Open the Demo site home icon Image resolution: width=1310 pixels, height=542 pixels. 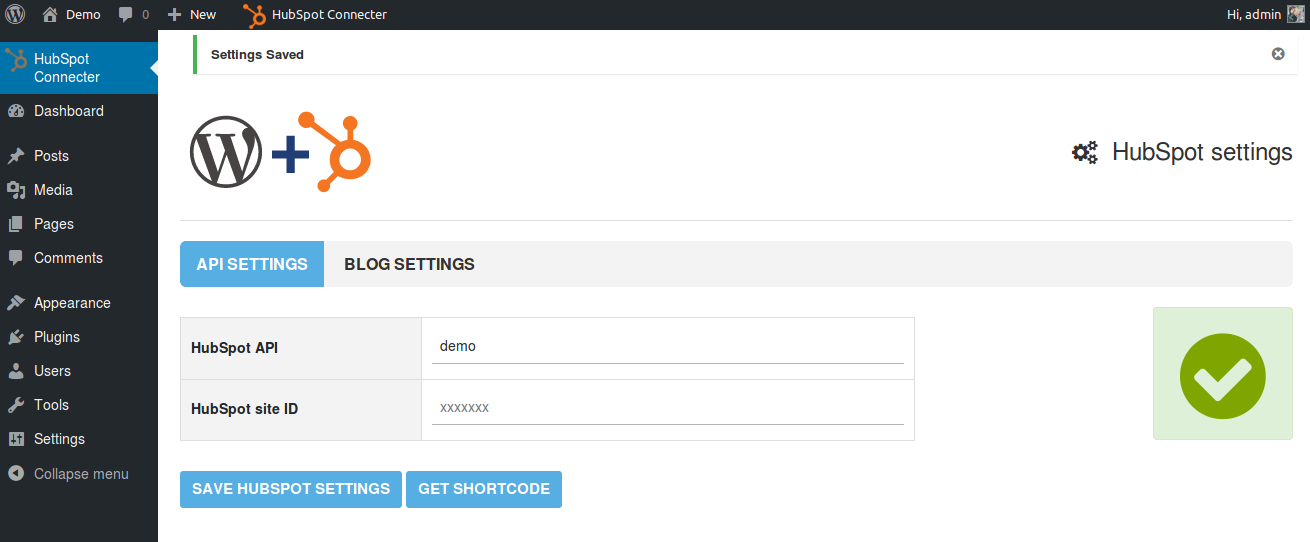(x=50, y=14)
